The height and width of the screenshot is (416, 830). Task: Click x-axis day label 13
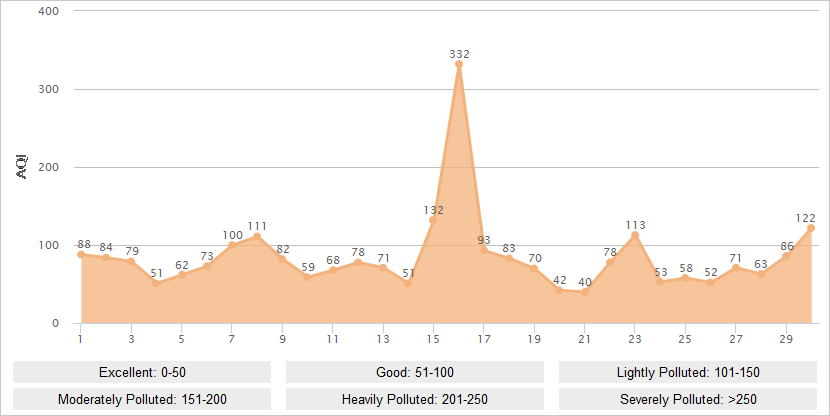pos(383,339)
